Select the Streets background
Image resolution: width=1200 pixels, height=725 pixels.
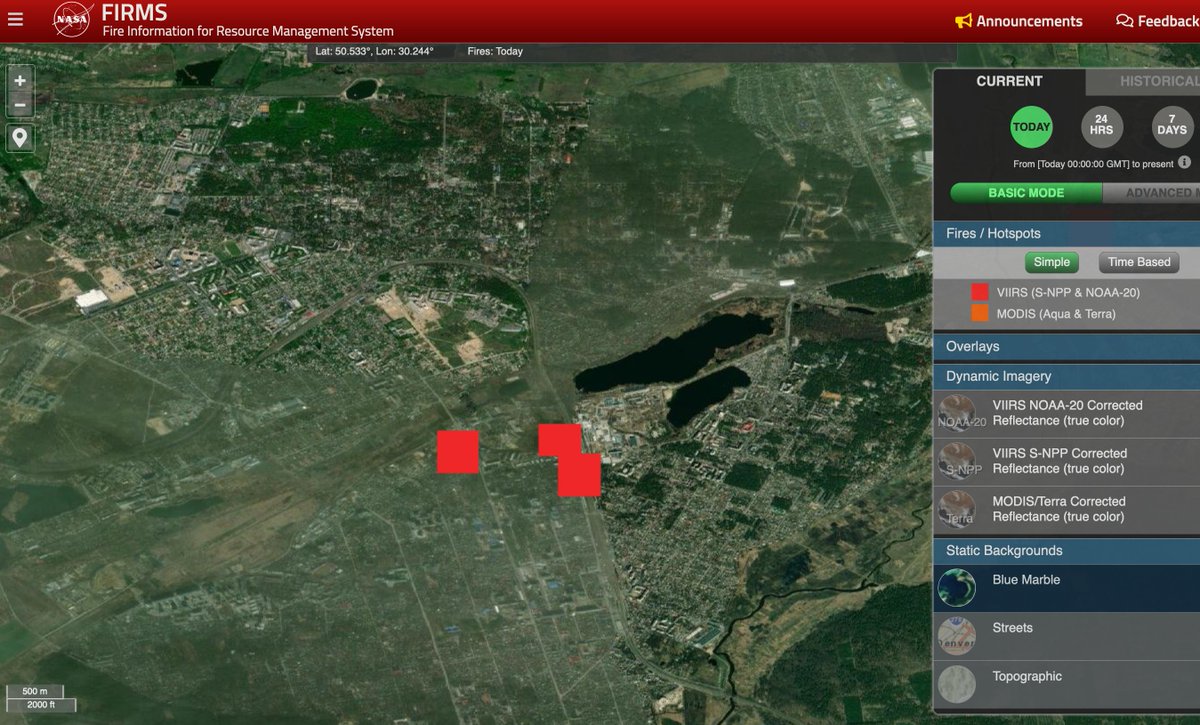[1066, 636]
